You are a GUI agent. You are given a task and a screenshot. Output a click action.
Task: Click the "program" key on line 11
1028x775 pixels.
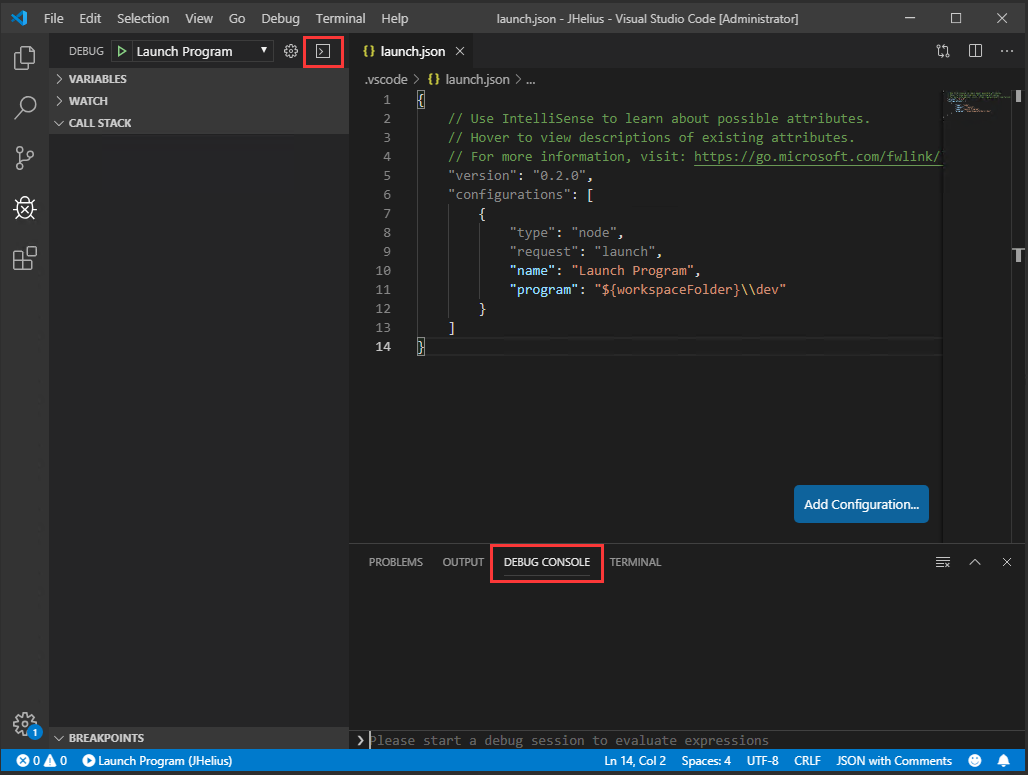[x=544, y=290]
